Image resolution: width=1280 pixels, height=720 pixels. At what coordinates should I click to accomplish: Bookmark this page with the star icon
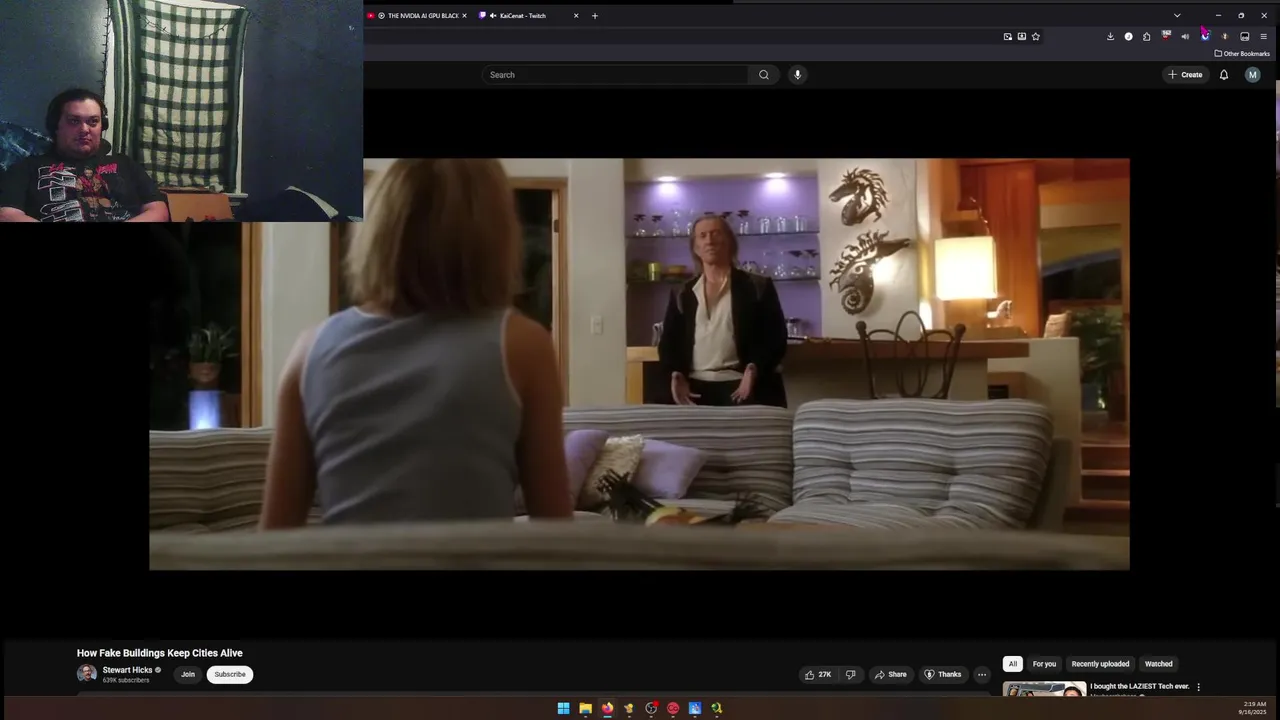point(1036,37)
